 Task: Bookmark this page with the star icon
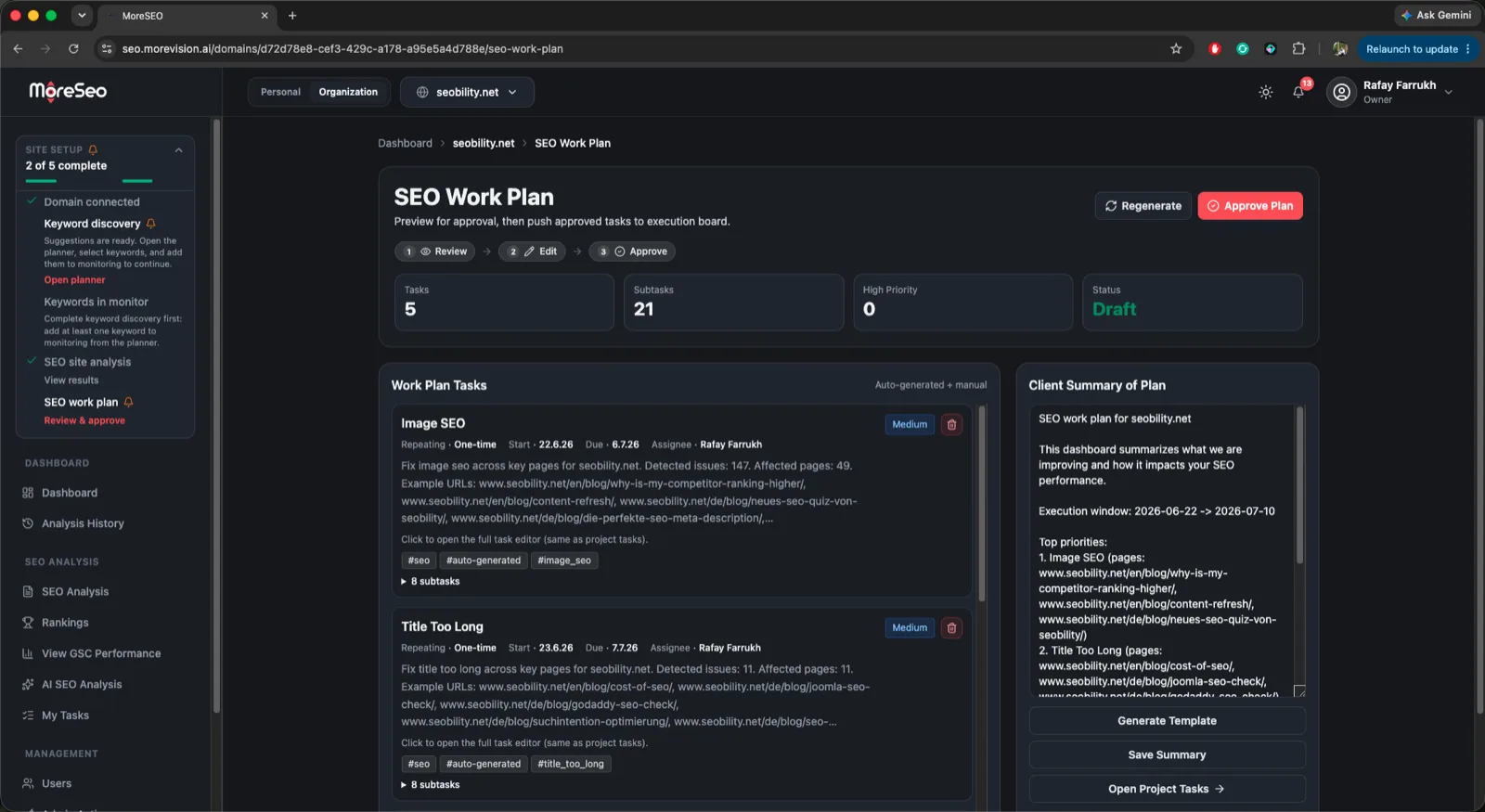click(1176, 49)
